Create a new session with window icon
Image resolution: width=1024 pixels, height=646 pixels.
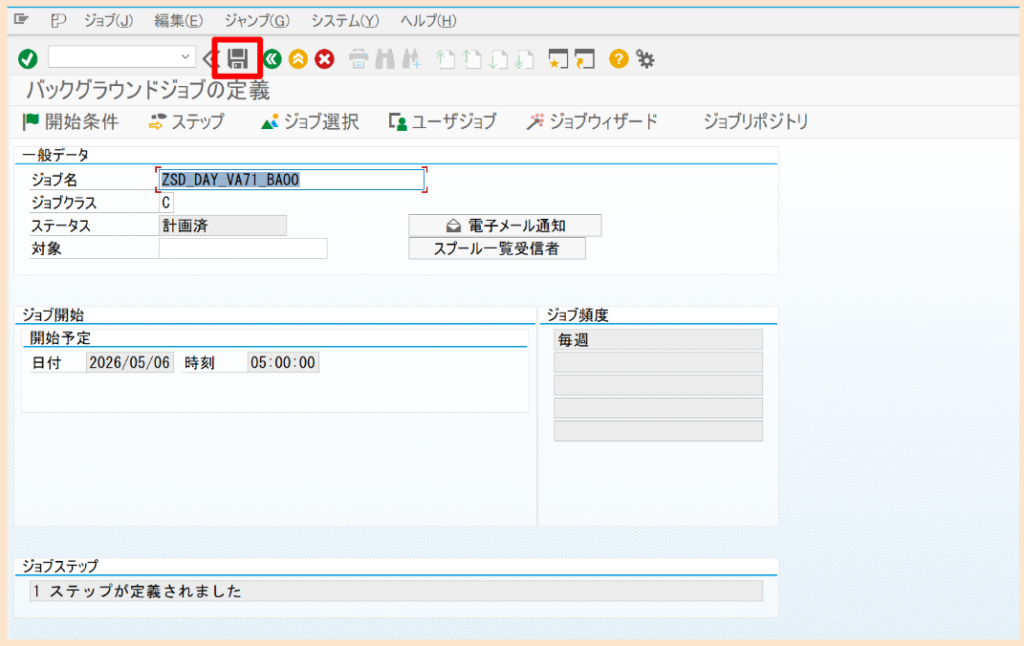click(558, 59)
